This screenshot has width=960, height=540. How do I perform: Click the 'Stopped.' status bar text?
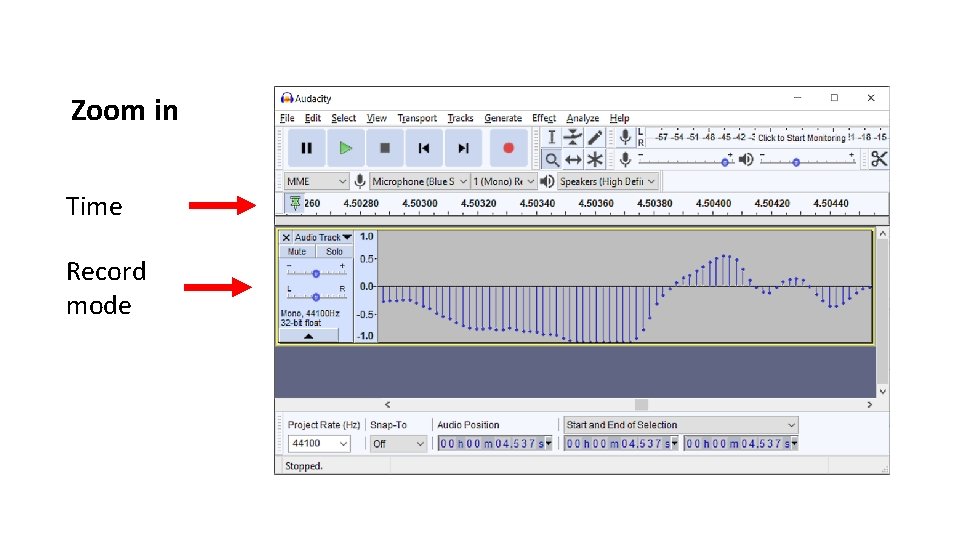304,466
